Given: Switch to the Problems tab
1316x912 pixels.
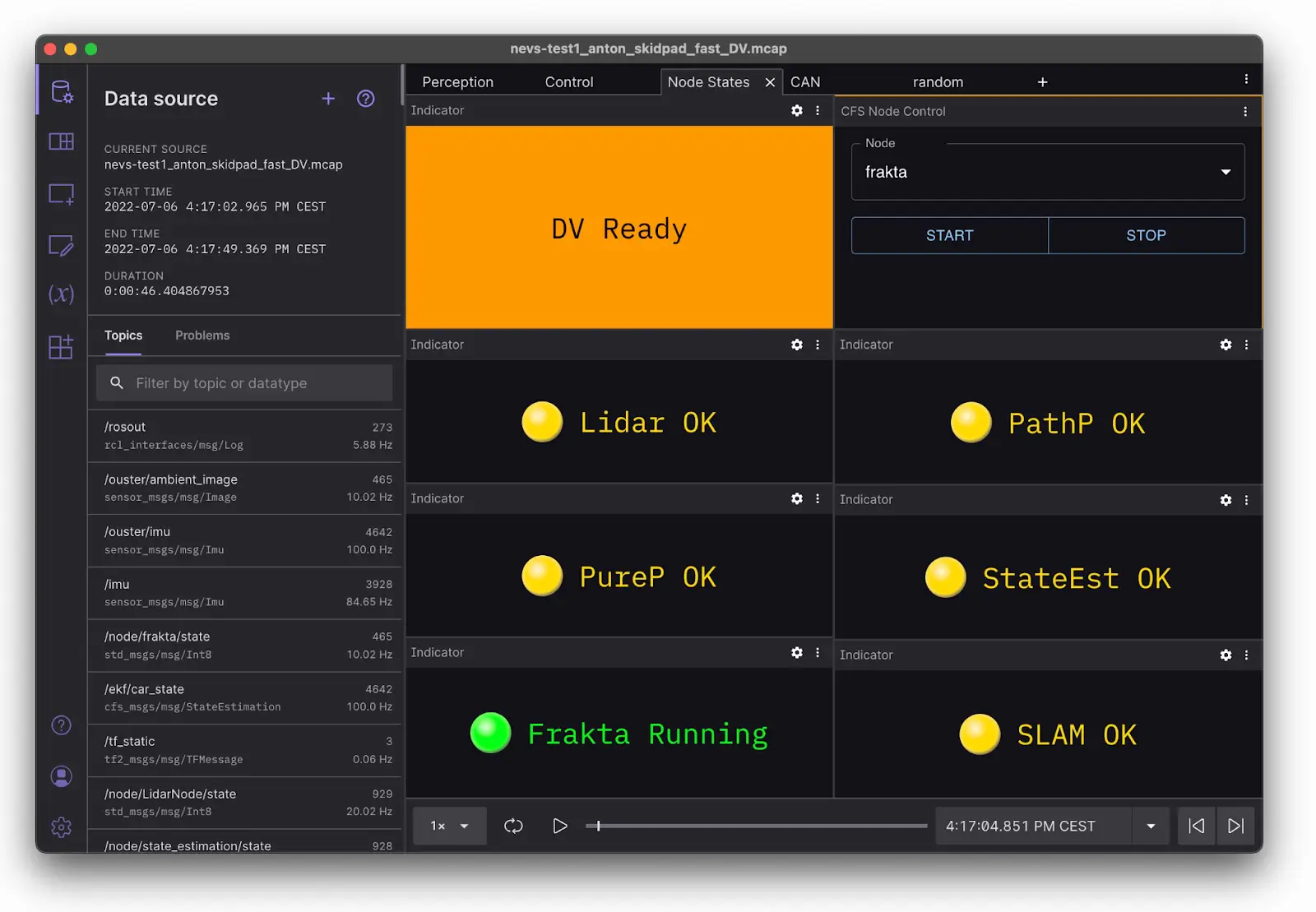Looking at the screenshot, I should pos(202,336).
